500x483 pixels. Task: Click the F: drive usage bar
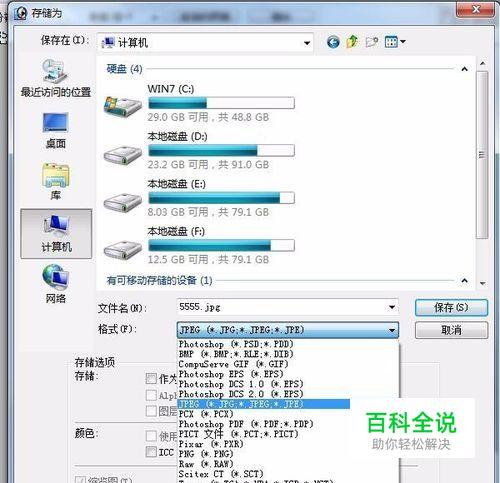[221, 246]
